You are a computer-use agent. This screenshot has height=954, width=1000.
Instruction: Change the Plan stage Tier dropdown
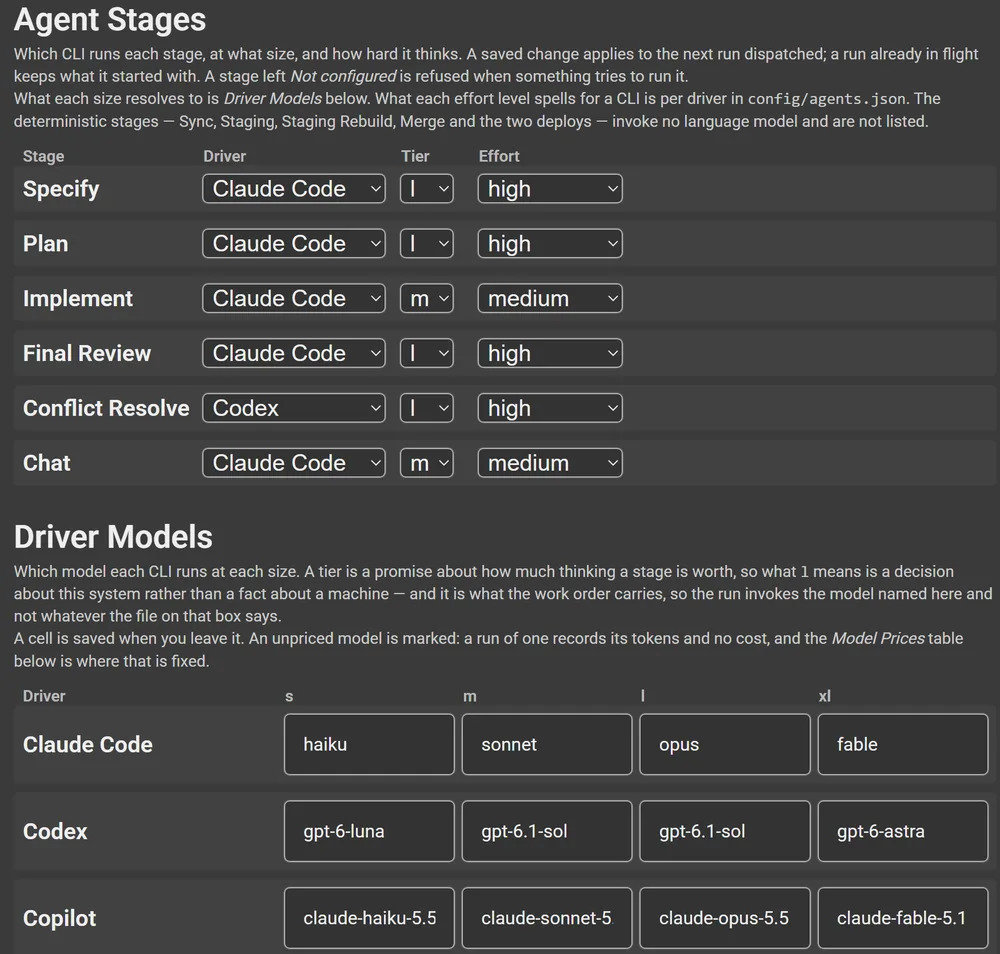(x=427, y=244)
